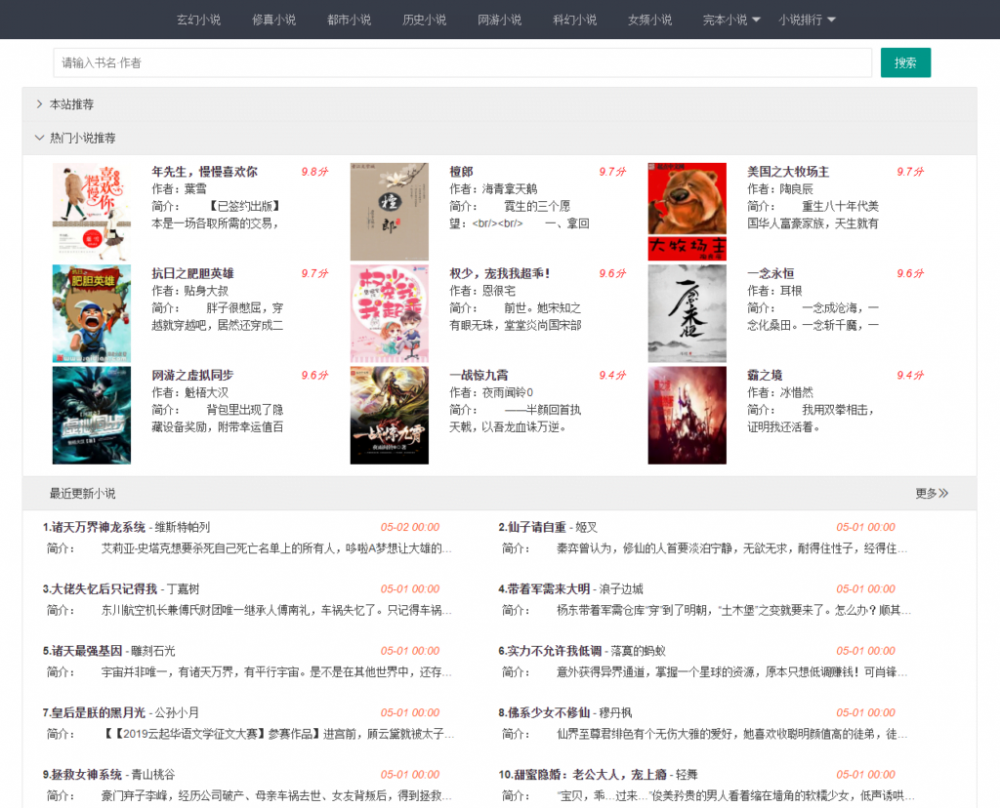Click author name 陶良辰
The image size is (1000, 808).
pyautogui.click(x=797, y=189)
